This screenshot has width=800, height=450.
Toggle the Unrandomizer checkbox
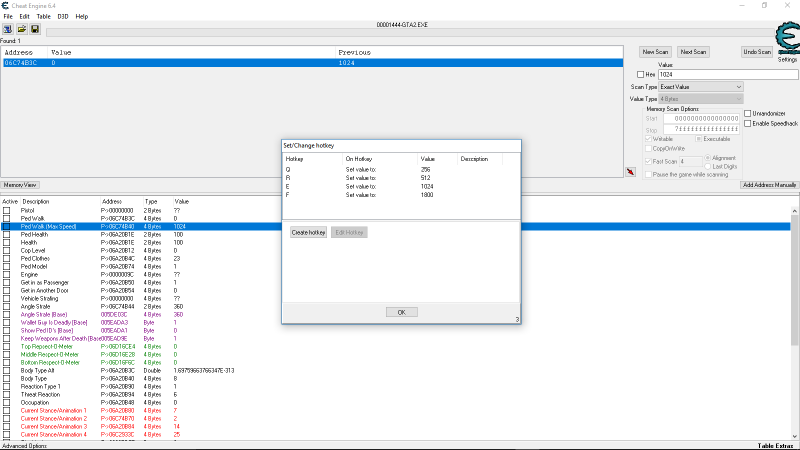748,113
